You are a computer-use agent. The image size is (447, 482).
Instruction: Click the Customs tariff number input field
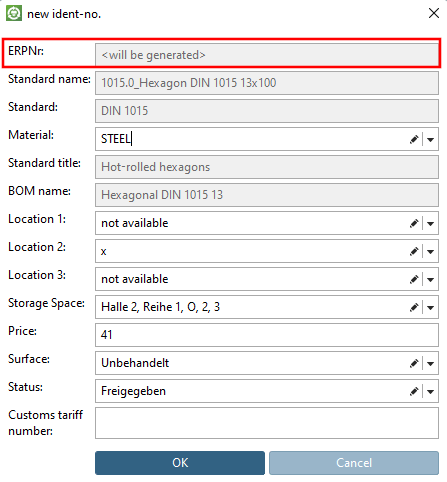click(x=267, y=423)
